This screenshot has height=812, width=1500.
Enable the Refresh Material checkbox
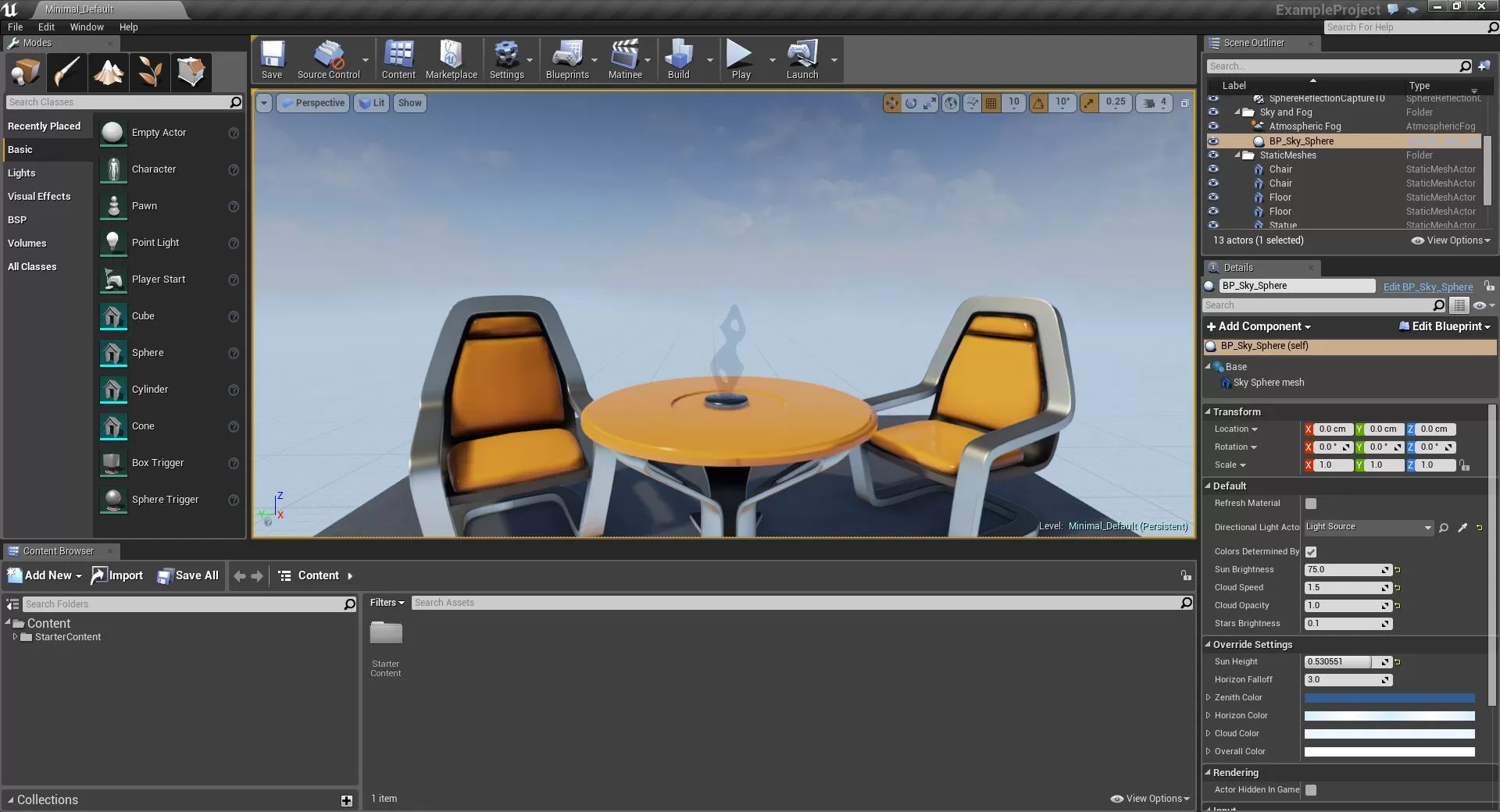pos(1311,504)
